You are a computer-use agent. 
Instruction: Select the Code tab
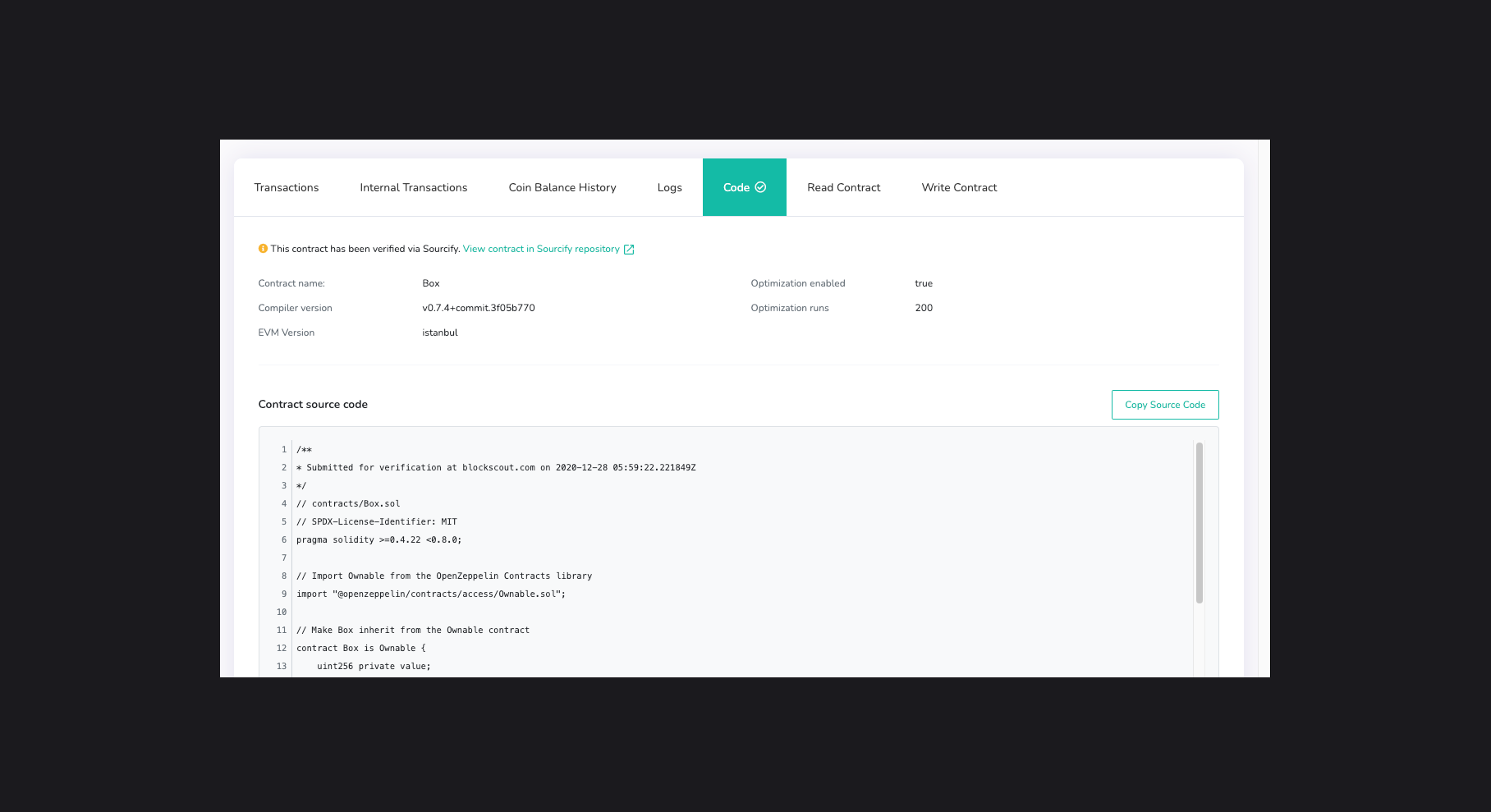[x=736, y=187]
